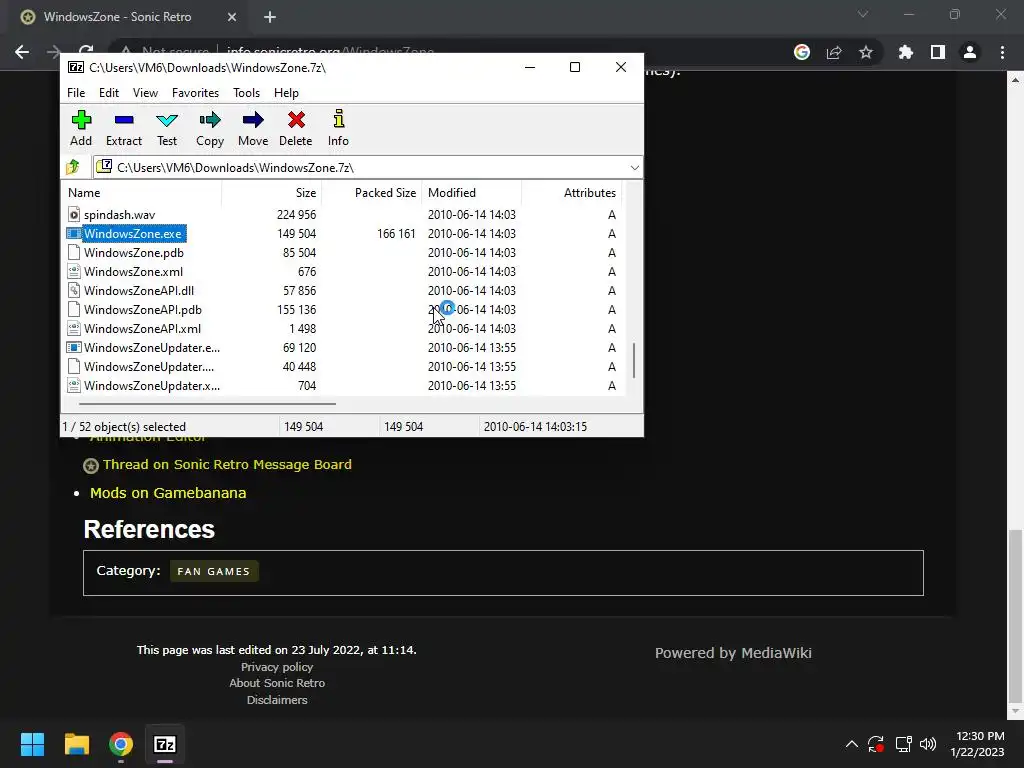Click the 7-Zip address path field
The height and width of the screenshot is (768, 1024).
[x=368, y=168]
